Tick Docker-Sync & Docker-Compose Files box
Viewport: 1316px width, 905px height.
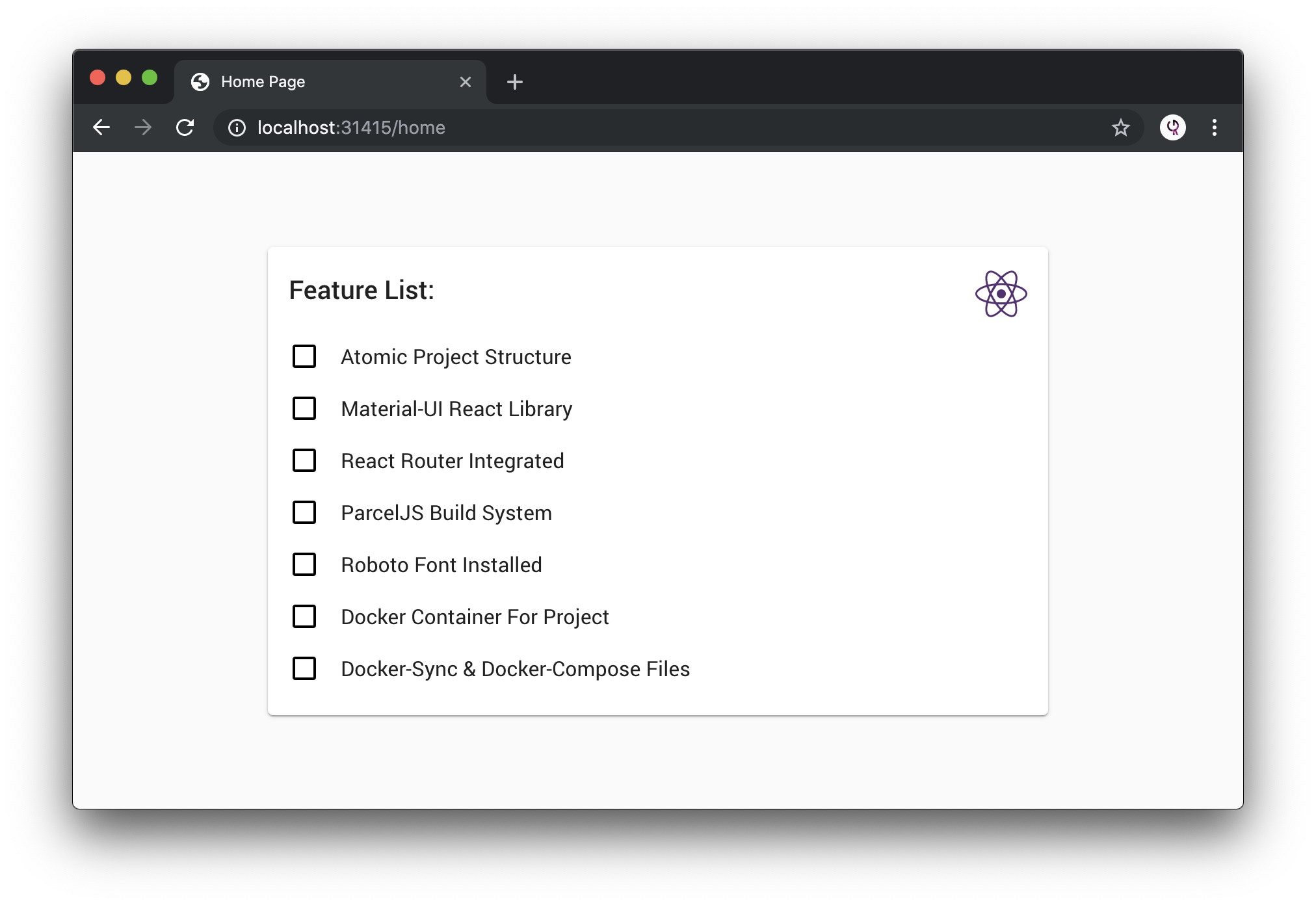point(304,668)
